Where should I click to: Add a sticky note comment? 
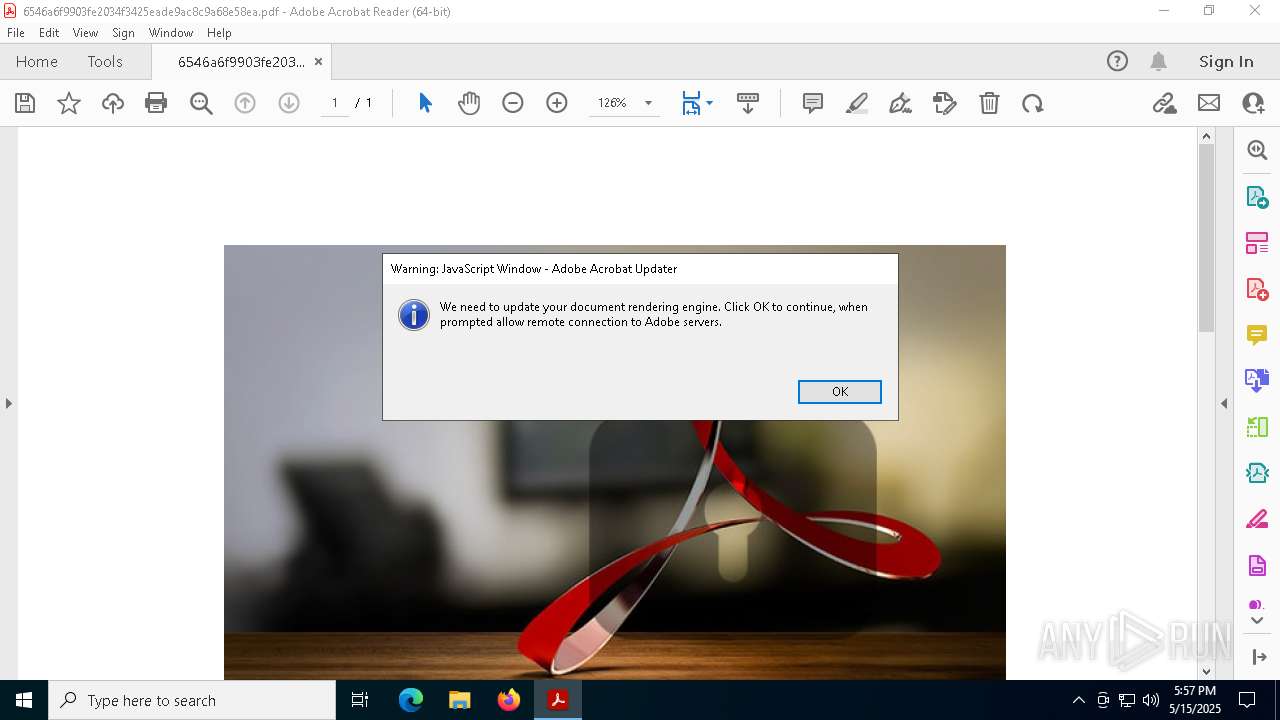[x=813, y=103]
